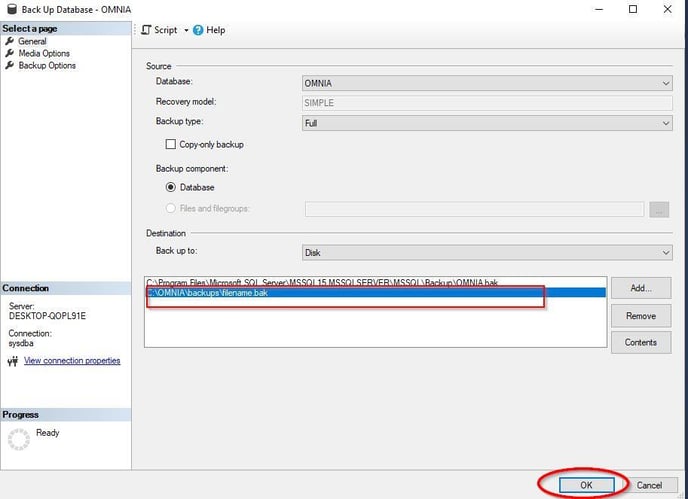The width and height of the screenshot is (688, 499).
Task: Click the Cancel button
Action: click(x=649, y=485)
